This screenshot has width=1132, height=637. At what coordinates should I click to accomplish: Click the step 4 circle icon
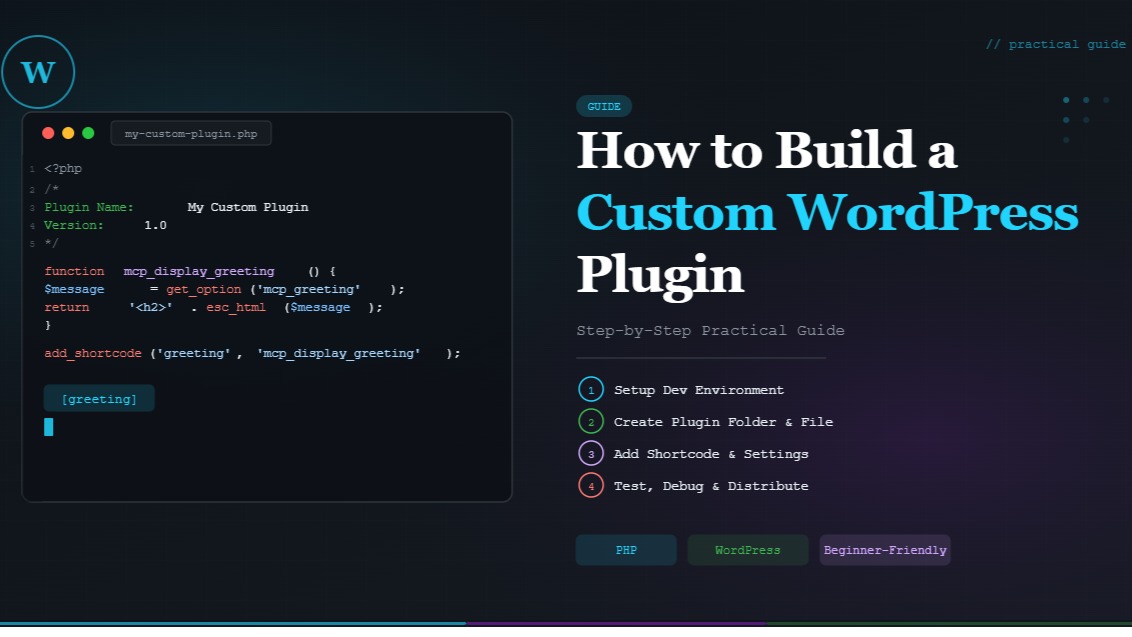point(591,485)
